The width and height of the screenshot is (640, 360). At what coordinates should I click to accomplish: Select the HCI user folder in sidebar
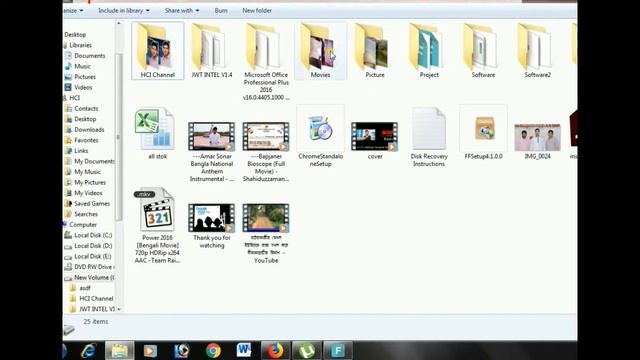coord(73,98)
